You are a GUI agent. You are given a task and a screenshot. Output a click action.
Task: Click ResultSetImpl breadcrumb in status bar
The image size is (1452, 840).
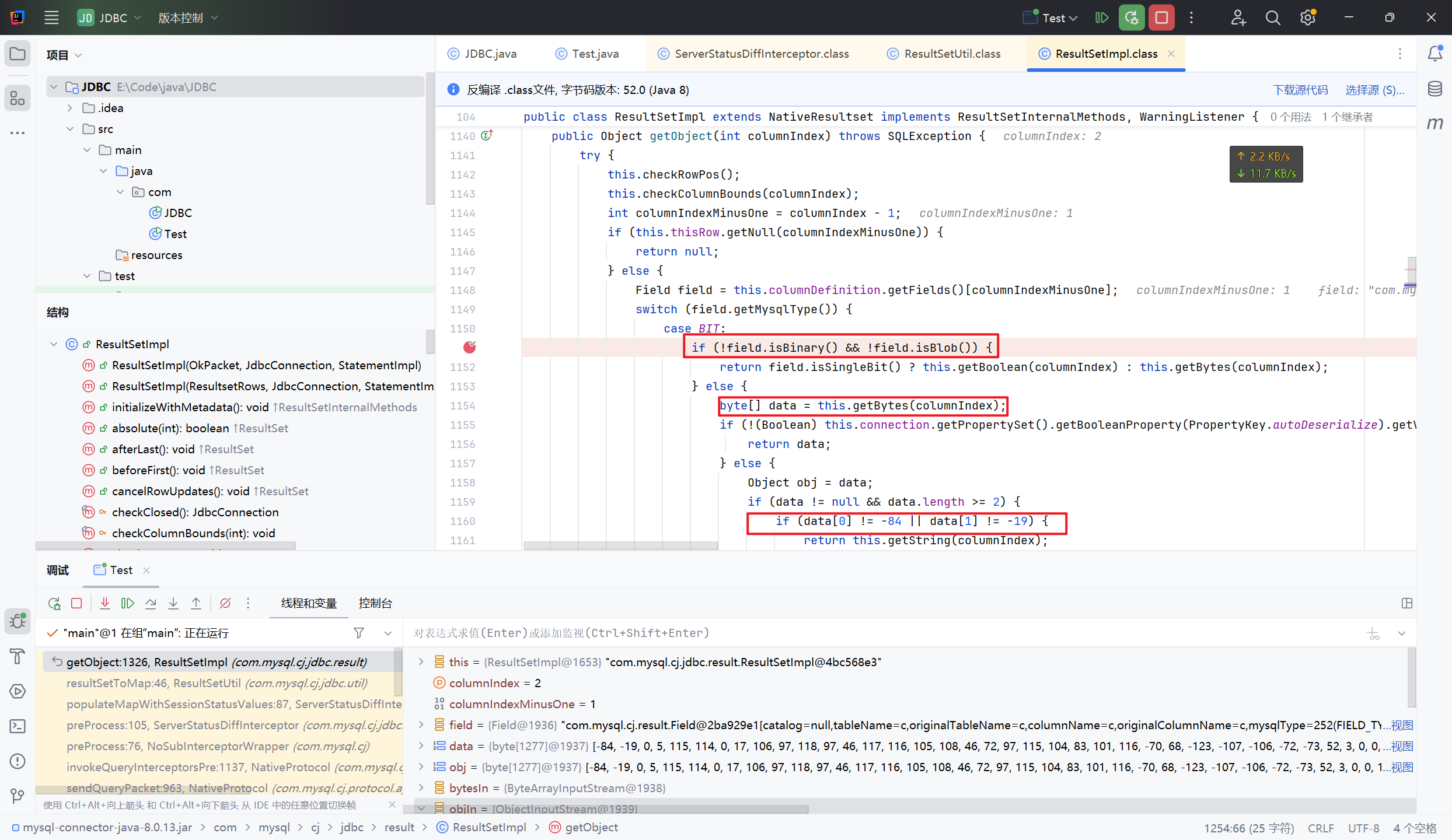click(481, 827)
